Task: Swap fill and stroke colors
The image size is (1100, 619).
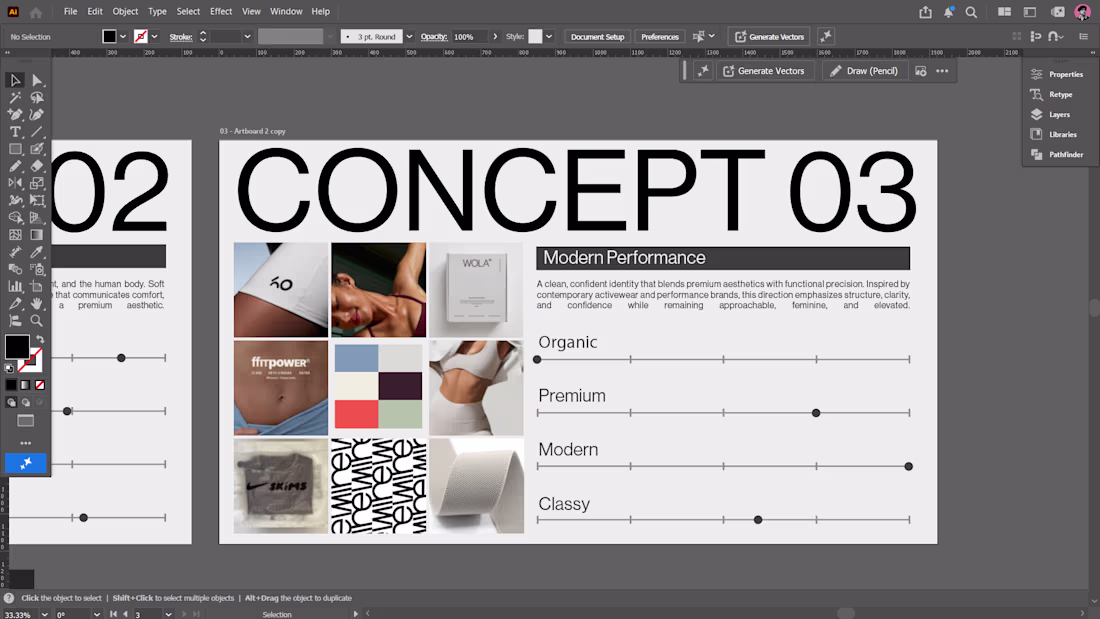Action: [x=40, y=340]
